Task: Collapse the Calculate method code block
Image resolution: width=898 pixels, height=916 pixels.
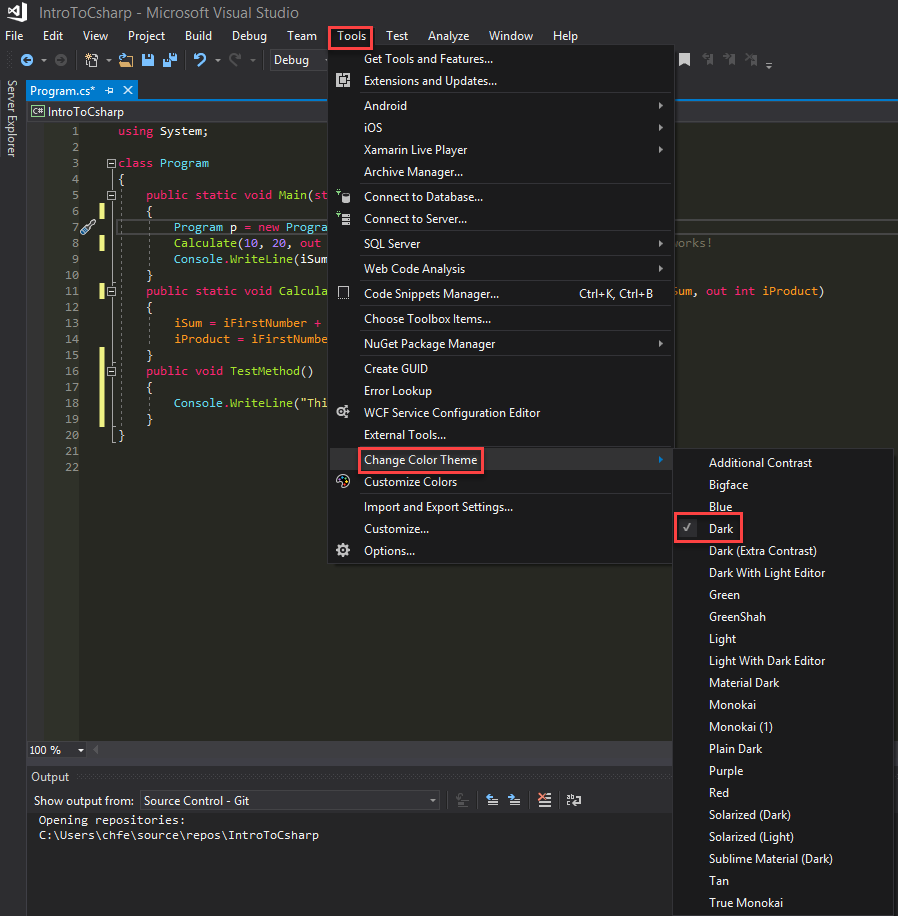Action: pyautogui.click(x=111, y=291)
